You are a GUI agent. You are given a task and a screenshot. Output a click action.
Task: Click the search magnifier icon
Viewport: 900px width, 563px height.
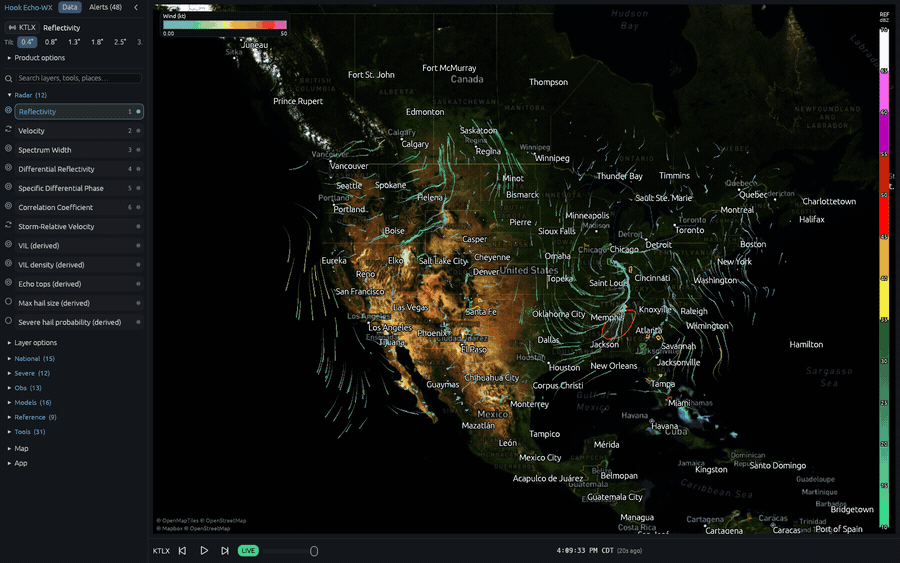[x=9, y=79]
